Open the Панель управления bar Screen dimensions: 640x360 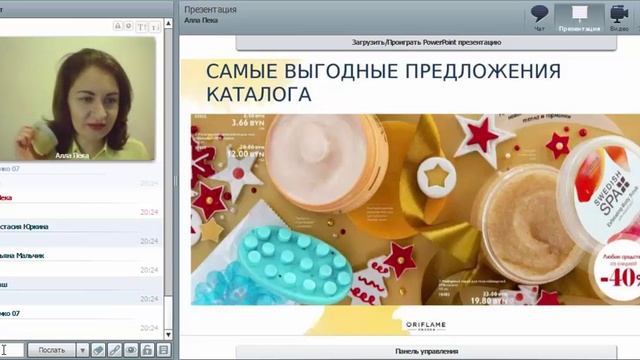(x=426, y=351)
